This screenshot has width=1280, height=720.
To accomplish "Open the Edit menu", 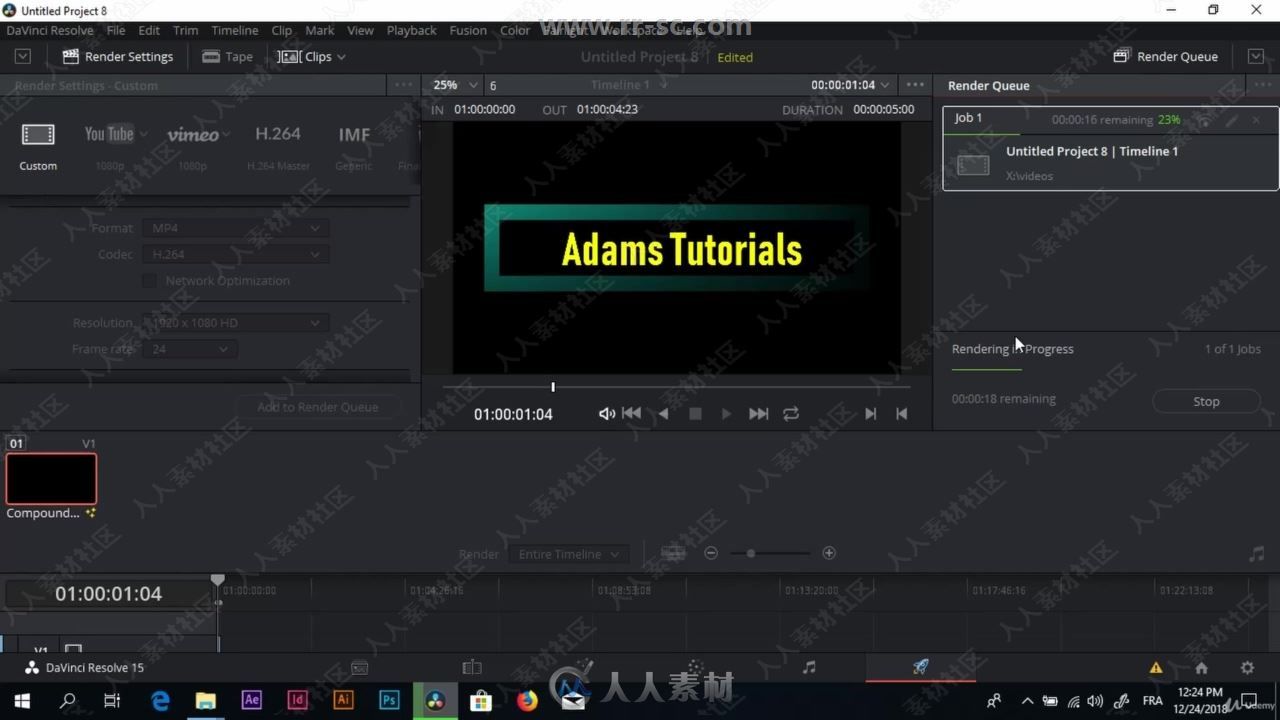I will tap(149, 30).
